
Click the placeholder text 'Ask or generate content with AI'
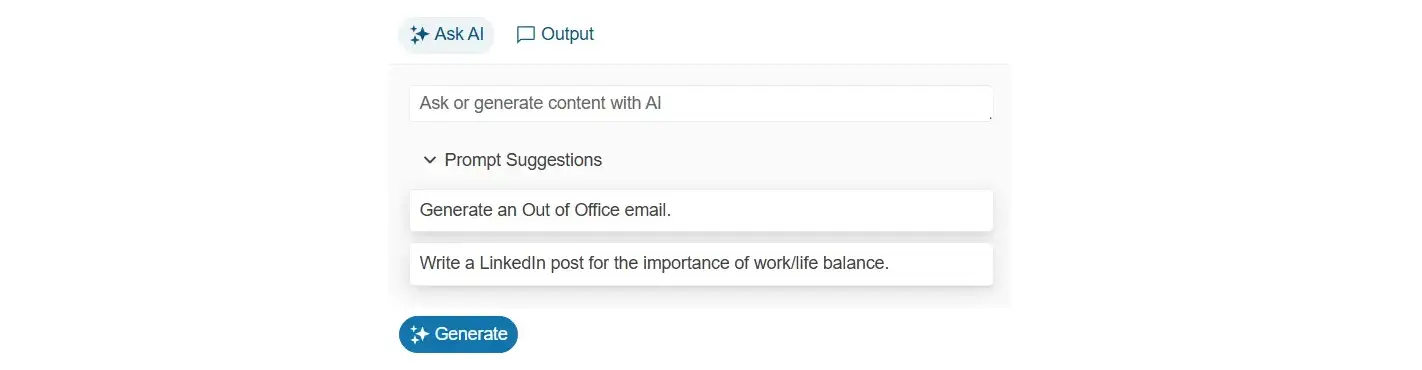(x=541, y=103)
